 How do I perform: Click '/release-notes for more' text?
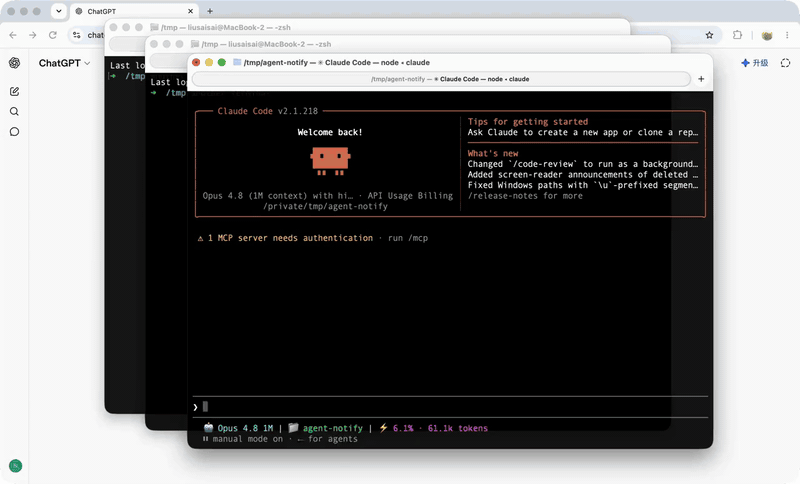click(525, 196)
